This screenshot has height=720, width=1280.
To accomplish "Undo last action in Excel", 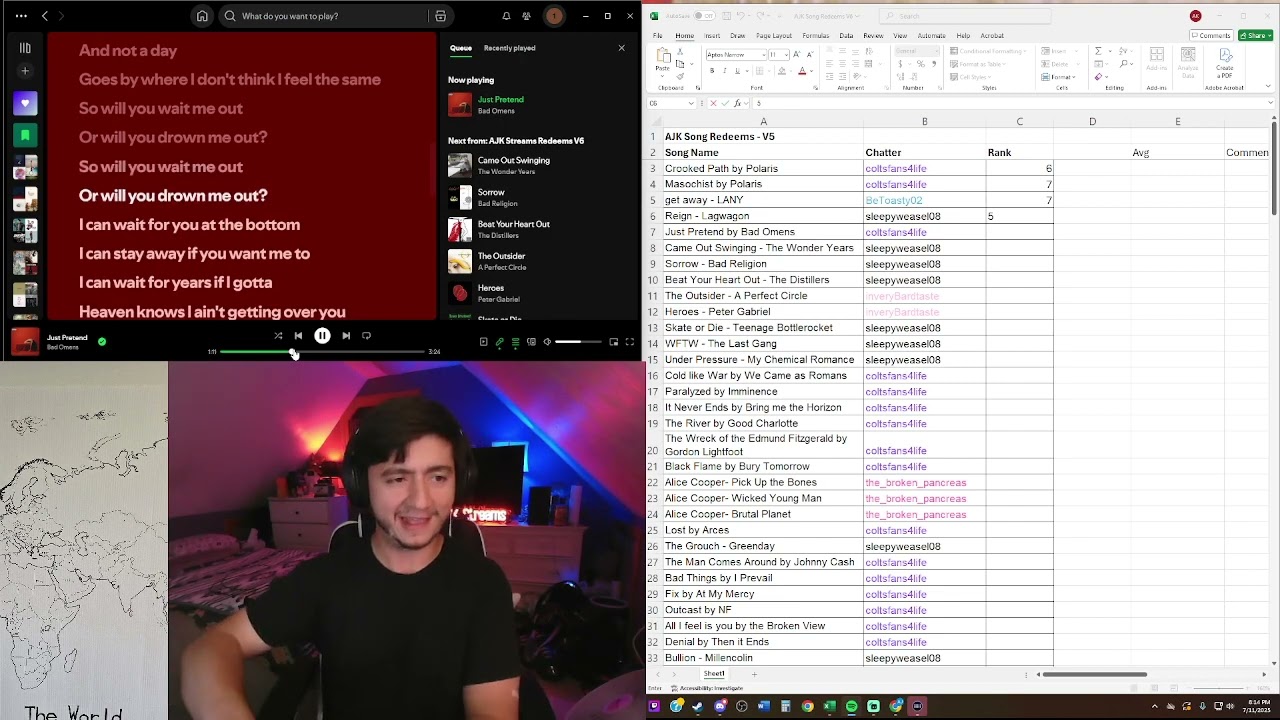I will pos(743,16).
